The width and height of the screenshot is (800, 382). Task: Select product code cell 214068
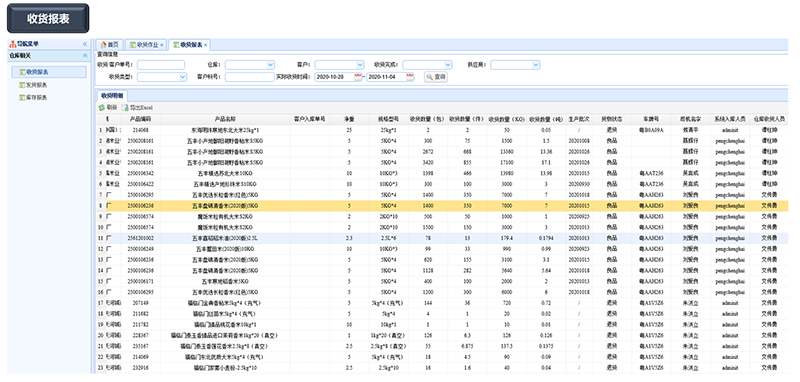(140, 130)
